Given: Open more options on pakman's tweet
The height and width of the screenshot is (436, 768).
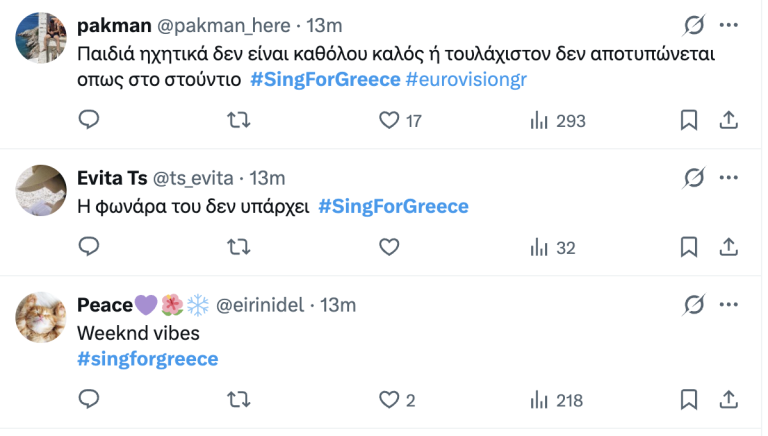Looking at the screenshot, I should 730,25.
